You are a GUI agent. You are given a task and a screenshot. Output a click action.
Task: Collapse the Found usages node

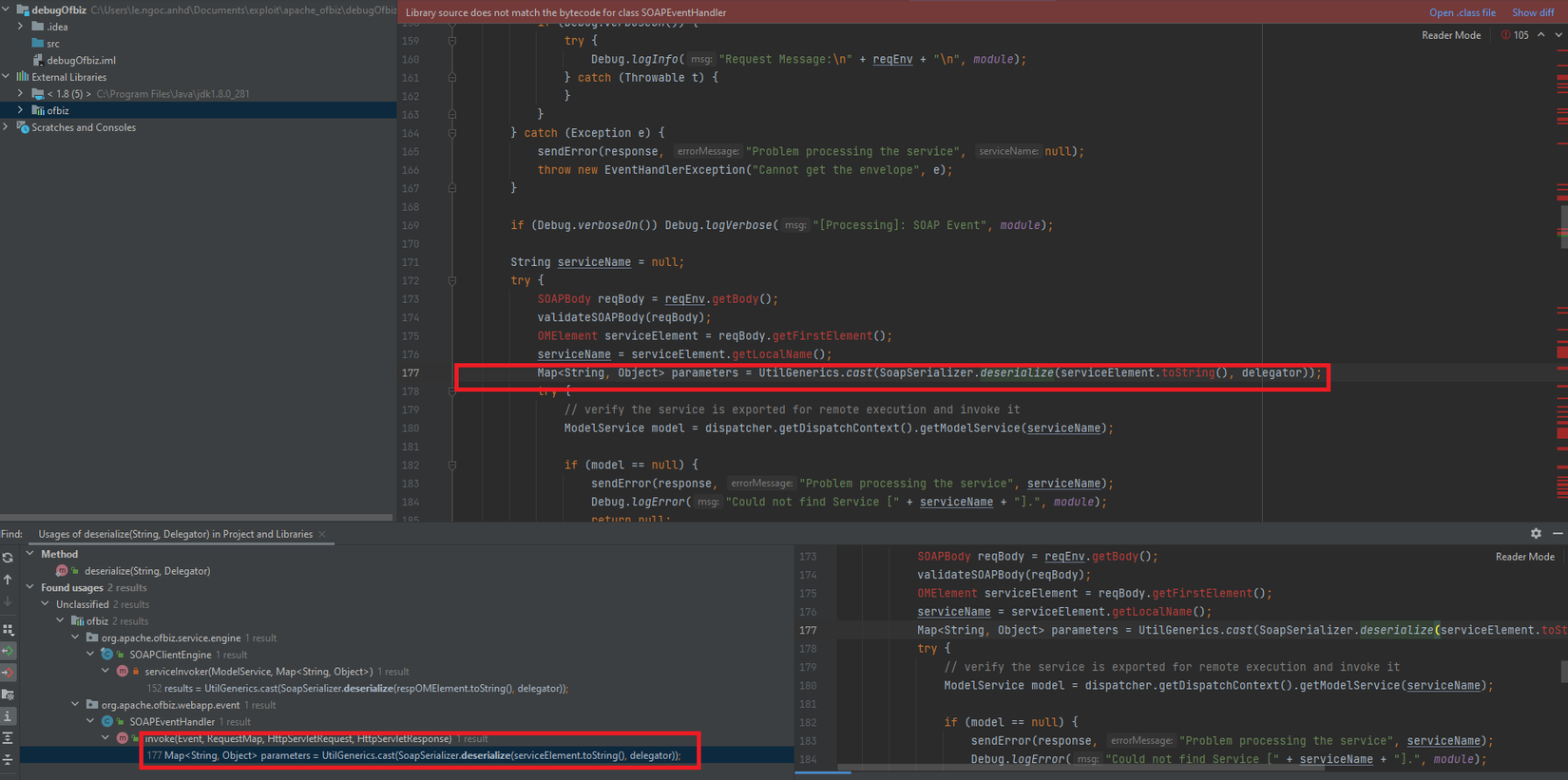click(x=30, y=587)
